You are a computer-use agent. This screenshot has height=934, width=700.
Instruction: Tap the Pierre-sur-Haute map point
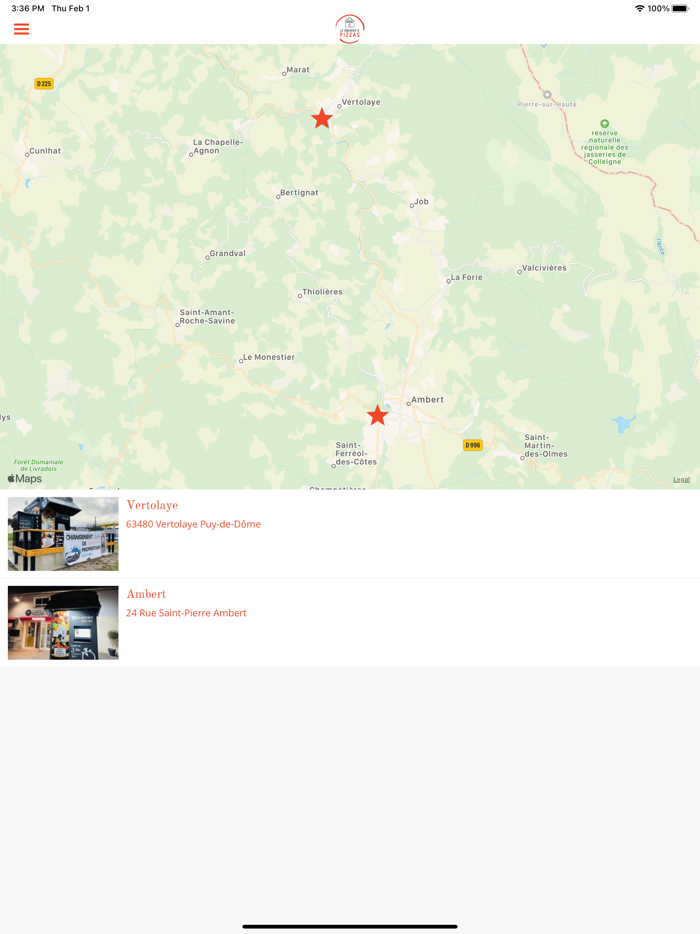(x=547, y=95)
